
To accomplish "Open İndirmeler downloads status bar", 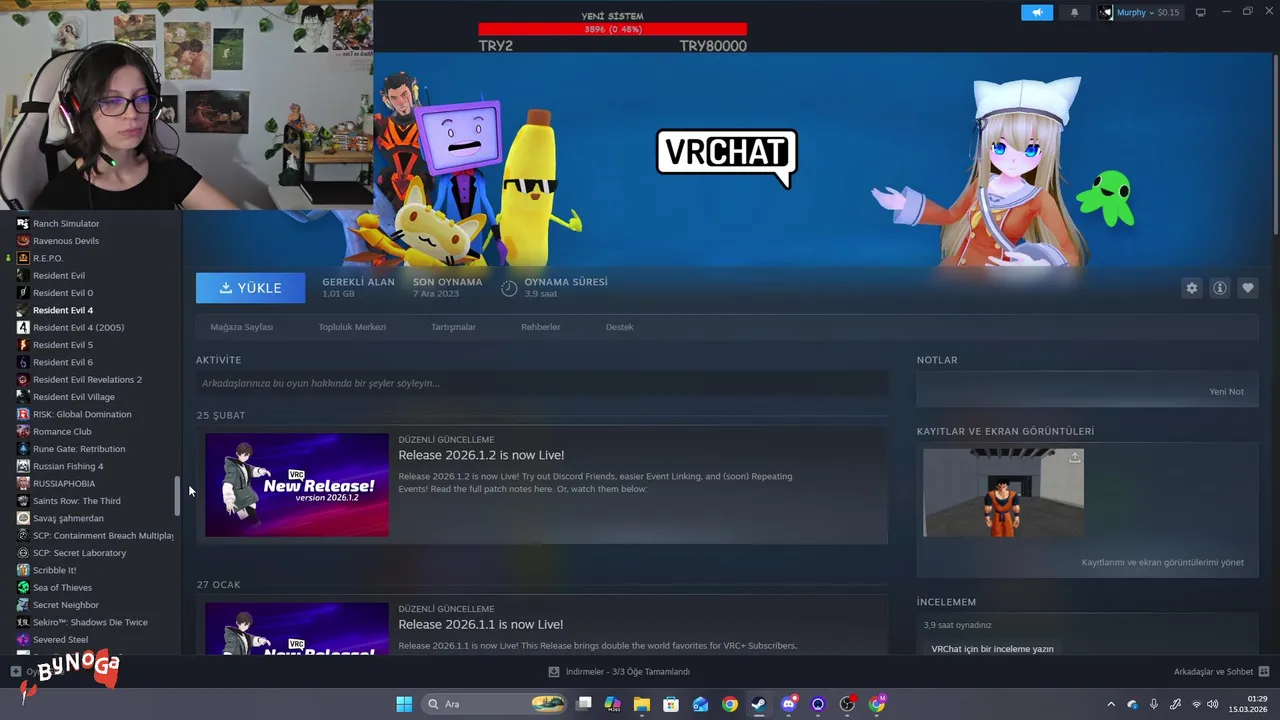I will pyautogui.click(x=620, y=672).
